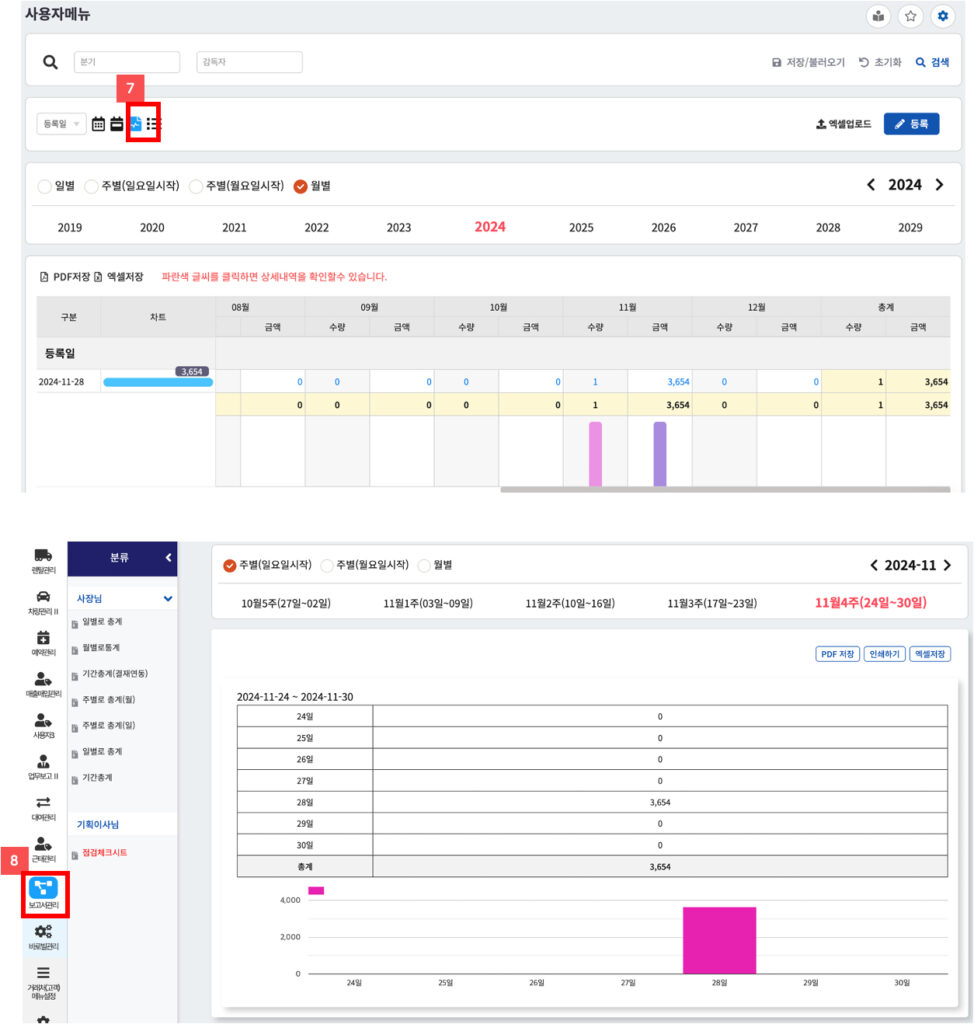Select the 11월3주(17일~23일) week tab
The width and height of the screenshot is (974, 1024).
712,603
